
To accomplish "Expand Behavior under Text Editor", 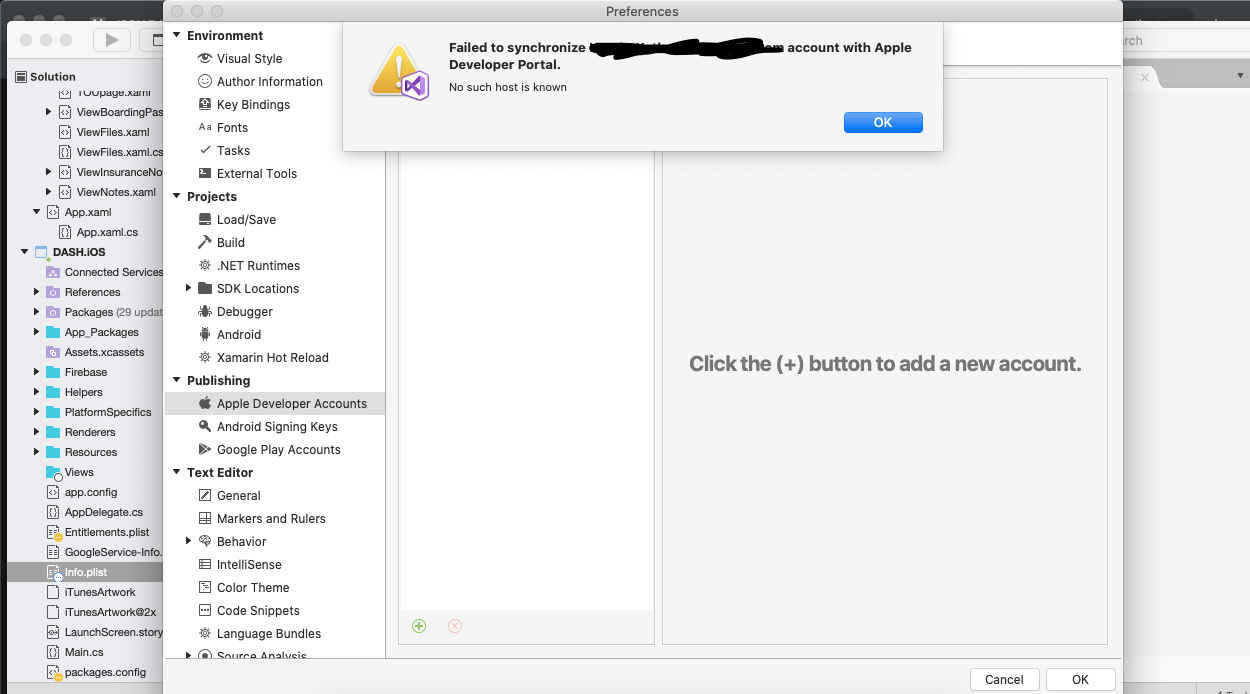I will coord(189,542).
